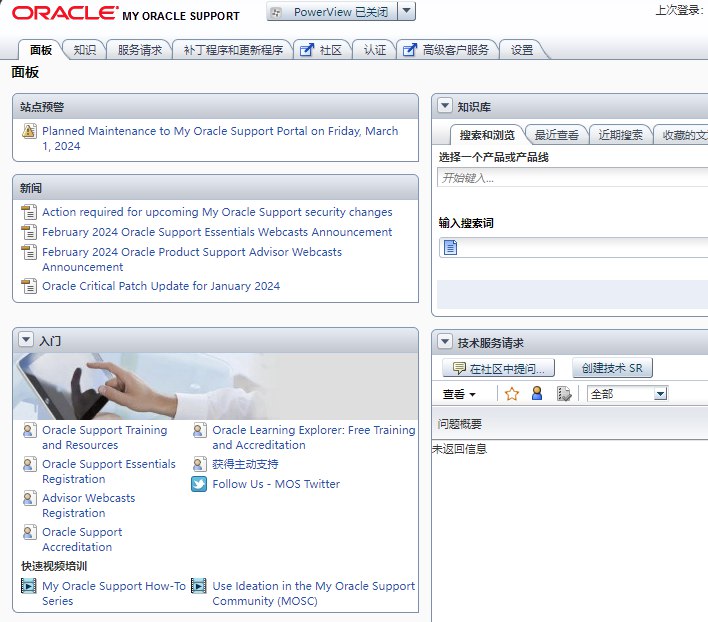
Task: Collapse the 入门 panel
Action: pos(26,340)
